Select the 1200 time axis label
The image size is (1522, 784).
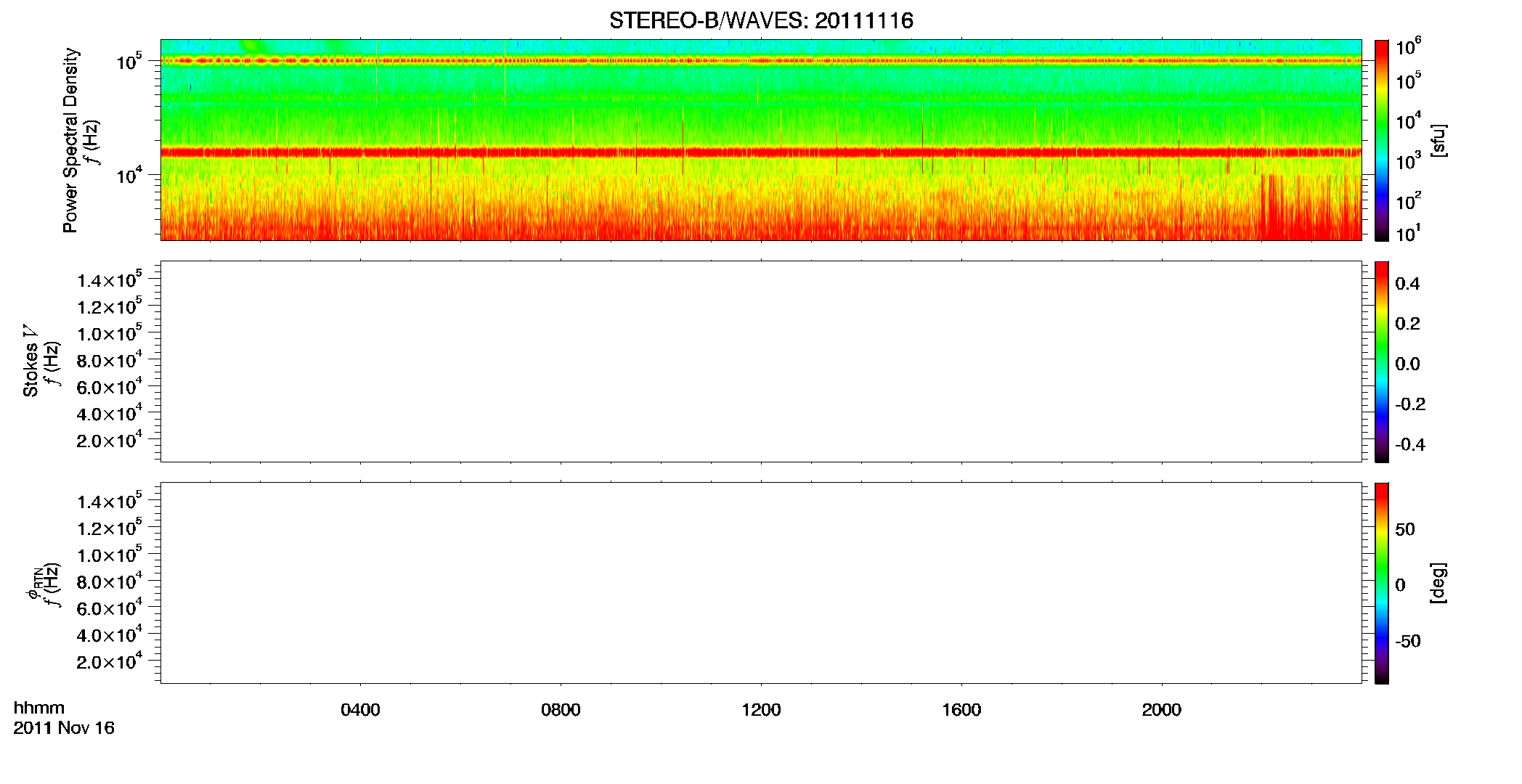pyautogui.click(x=761, y=710)
